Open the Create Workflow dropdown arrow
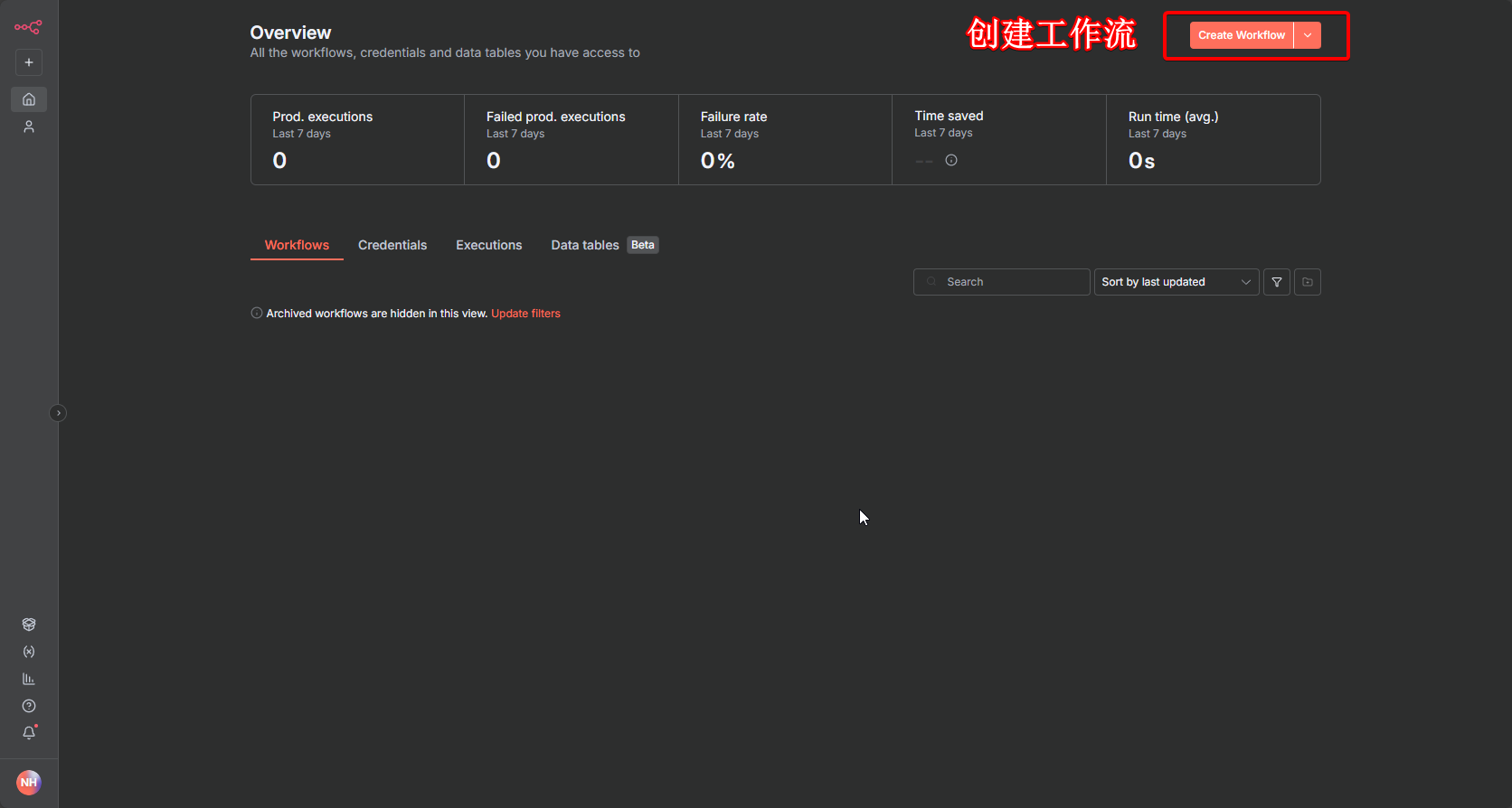This screenshot has height=808, width=1512. (x=1308, y=35)
